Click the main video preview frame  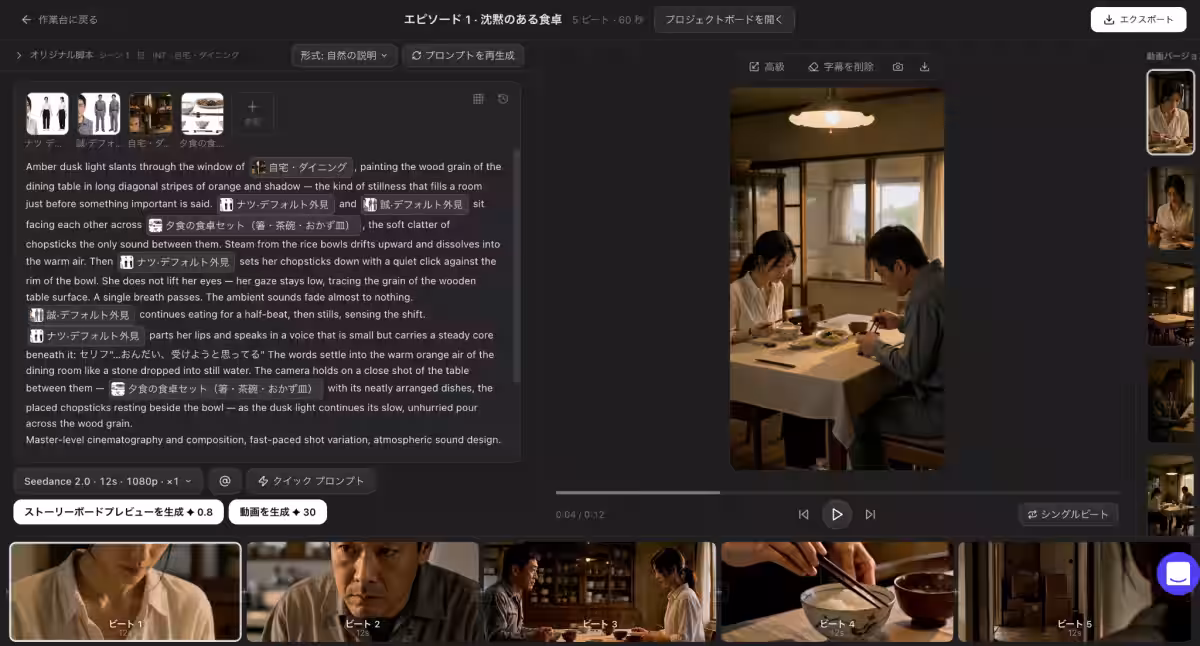click(837, 278)
